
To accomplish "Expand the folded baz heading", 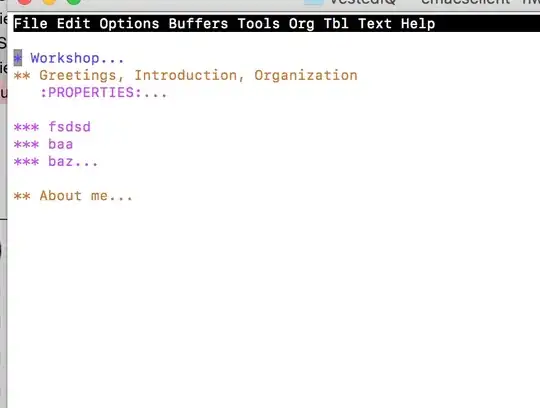I will (73, 161).
